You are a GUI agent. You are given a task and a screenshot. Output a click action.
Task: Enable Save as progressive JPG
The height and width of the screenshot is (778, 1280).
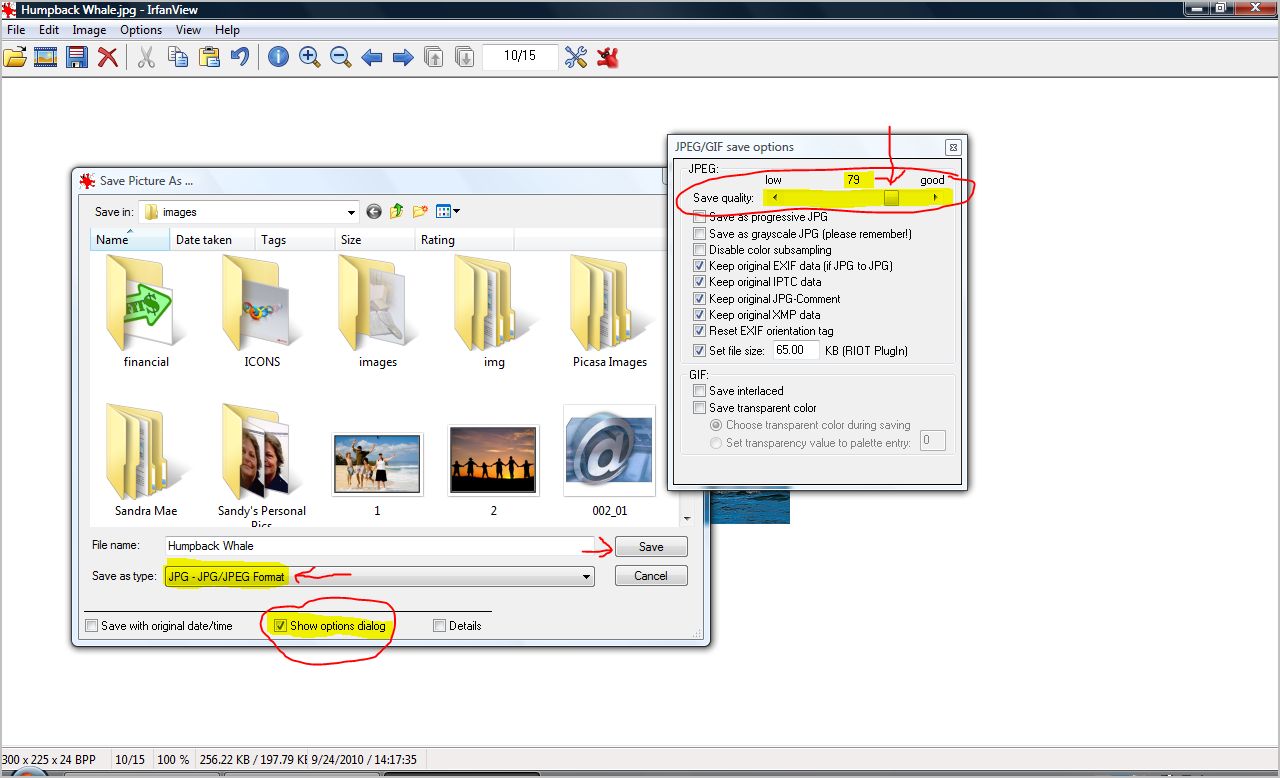point(700,217)
